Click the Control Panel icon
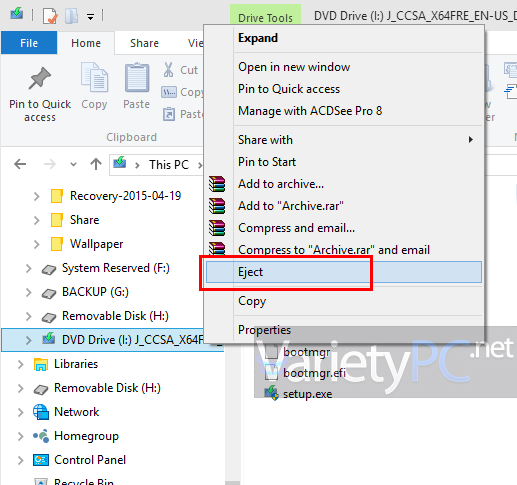The height and width of the screenshot is (485, 517). 41,460
